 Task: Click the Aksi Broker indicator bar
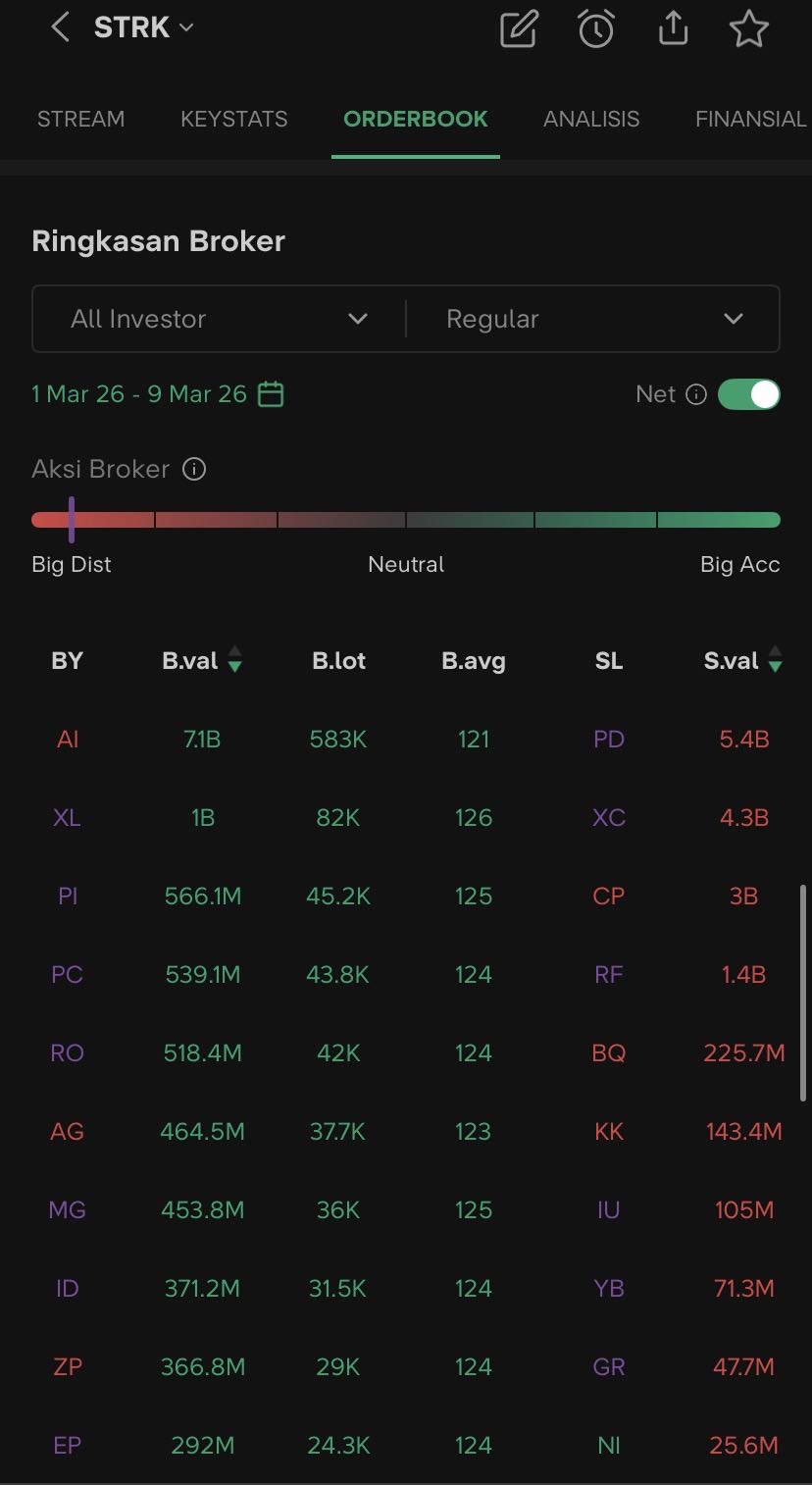click(406, 520)
